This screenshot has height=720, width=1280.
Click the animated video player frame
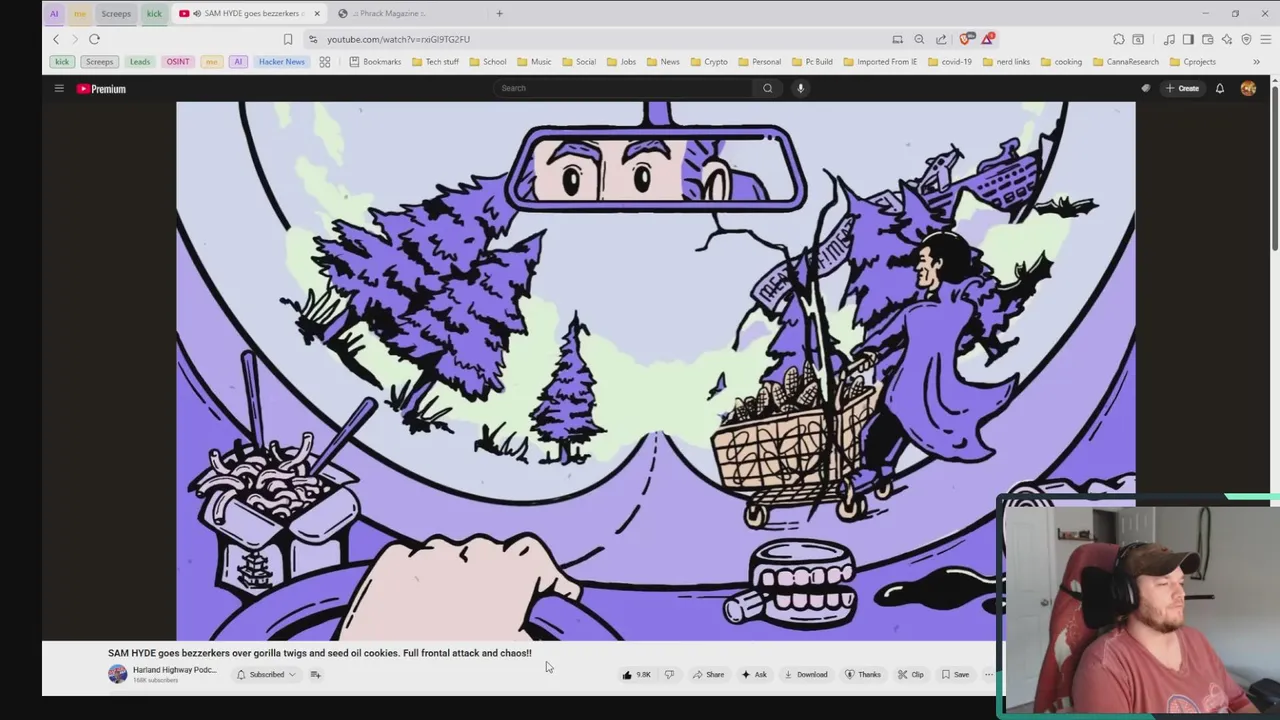point(655,370)
